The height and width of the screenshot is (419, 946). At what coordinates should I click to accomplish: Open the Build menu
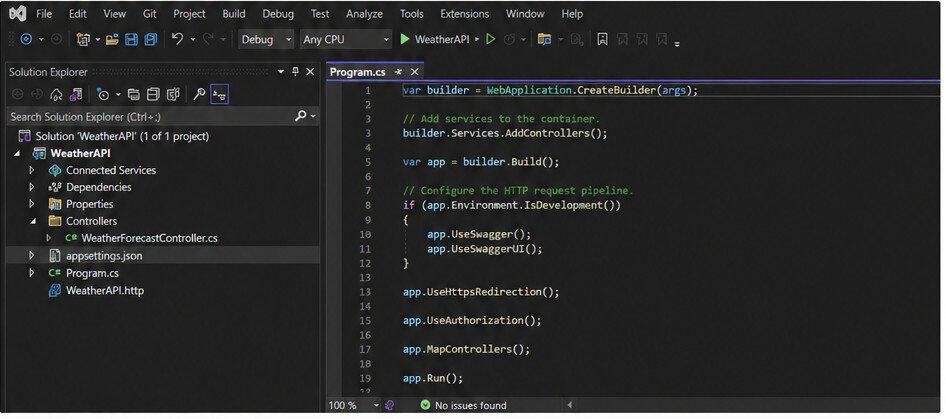234,13
